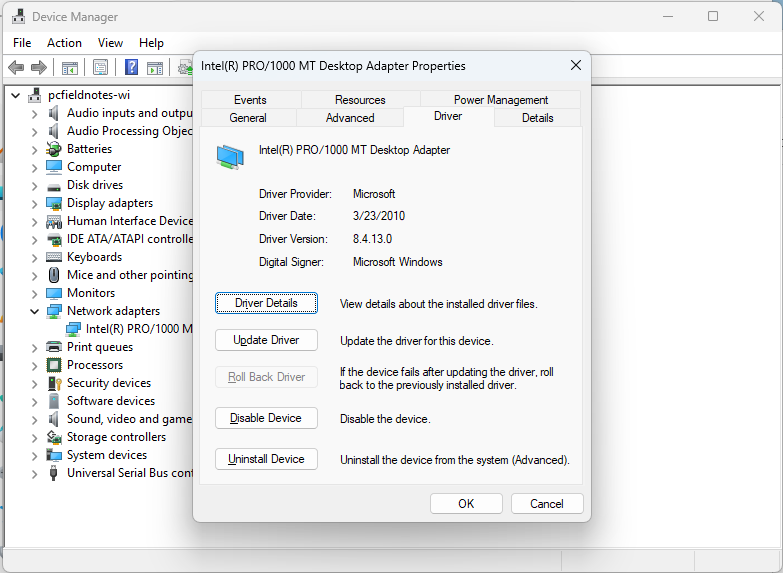Switch to the Details tab

point(537,118)
